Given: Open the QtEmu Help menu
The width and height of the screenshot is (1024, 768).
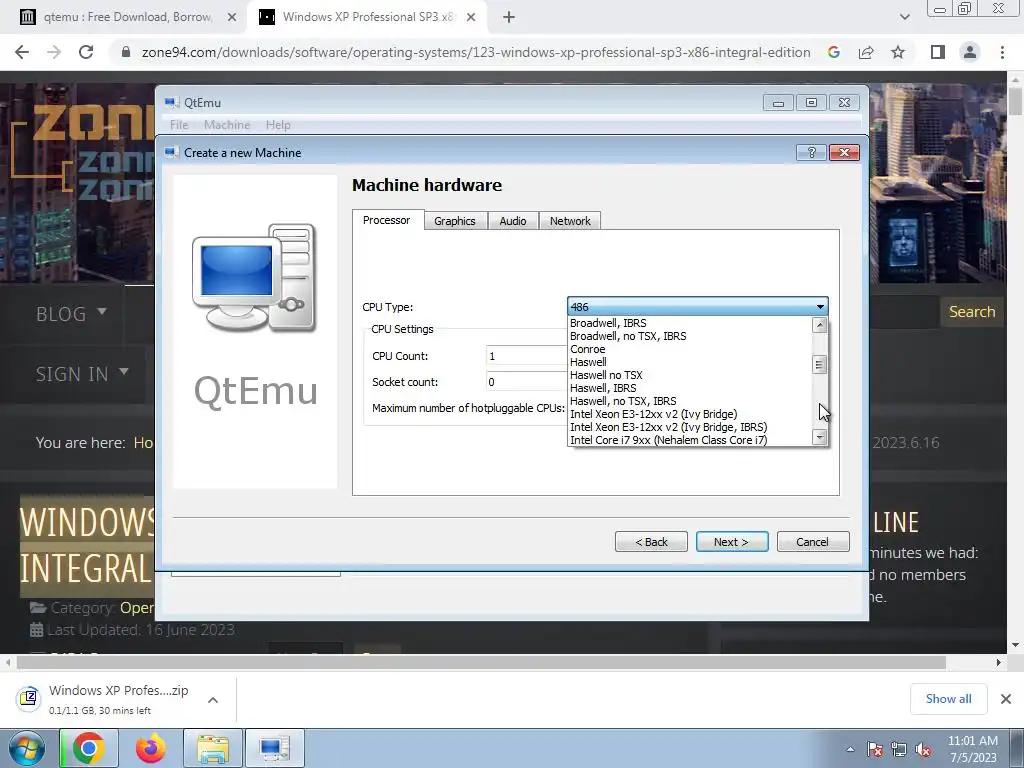Looking at the screenshot, I should point(278,125).
